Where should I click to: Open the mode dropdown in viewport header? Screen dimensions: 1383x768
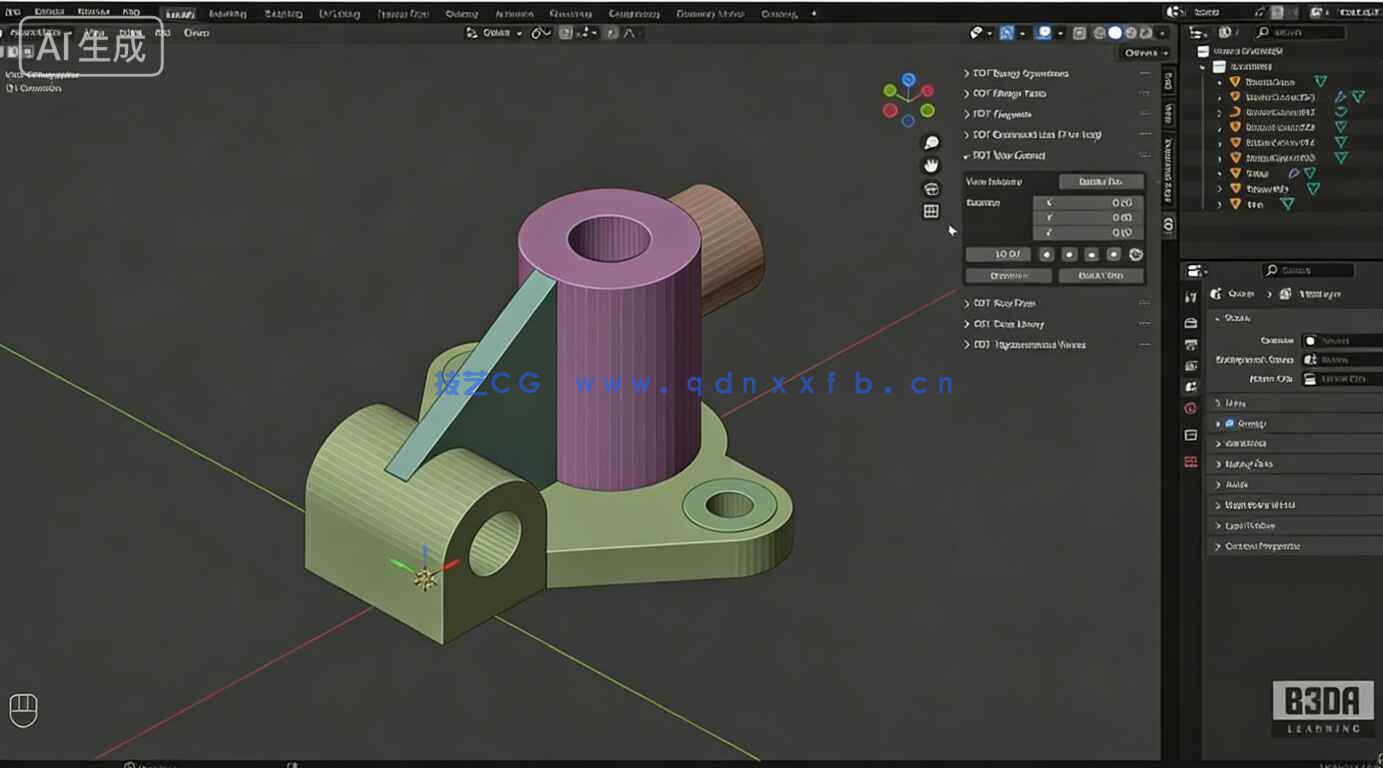(497, 33)
